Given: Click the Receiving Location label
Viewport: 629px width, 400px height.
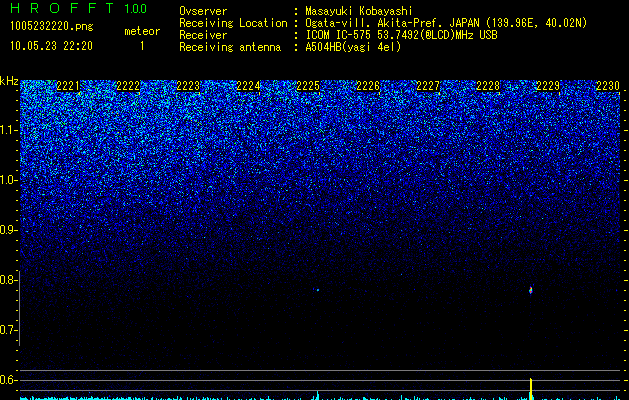Looking at the screenshot, I should [233, 23].
